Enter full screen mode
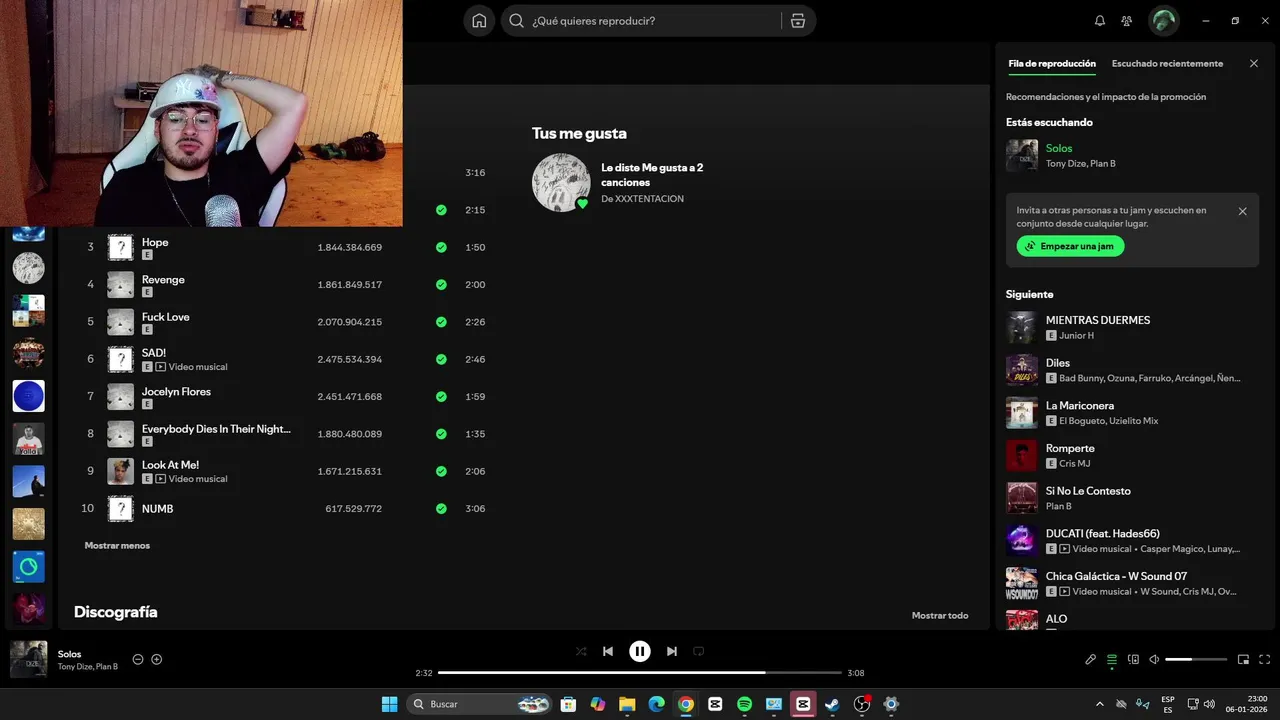 pyautogui.click(x=1265, y=660)
